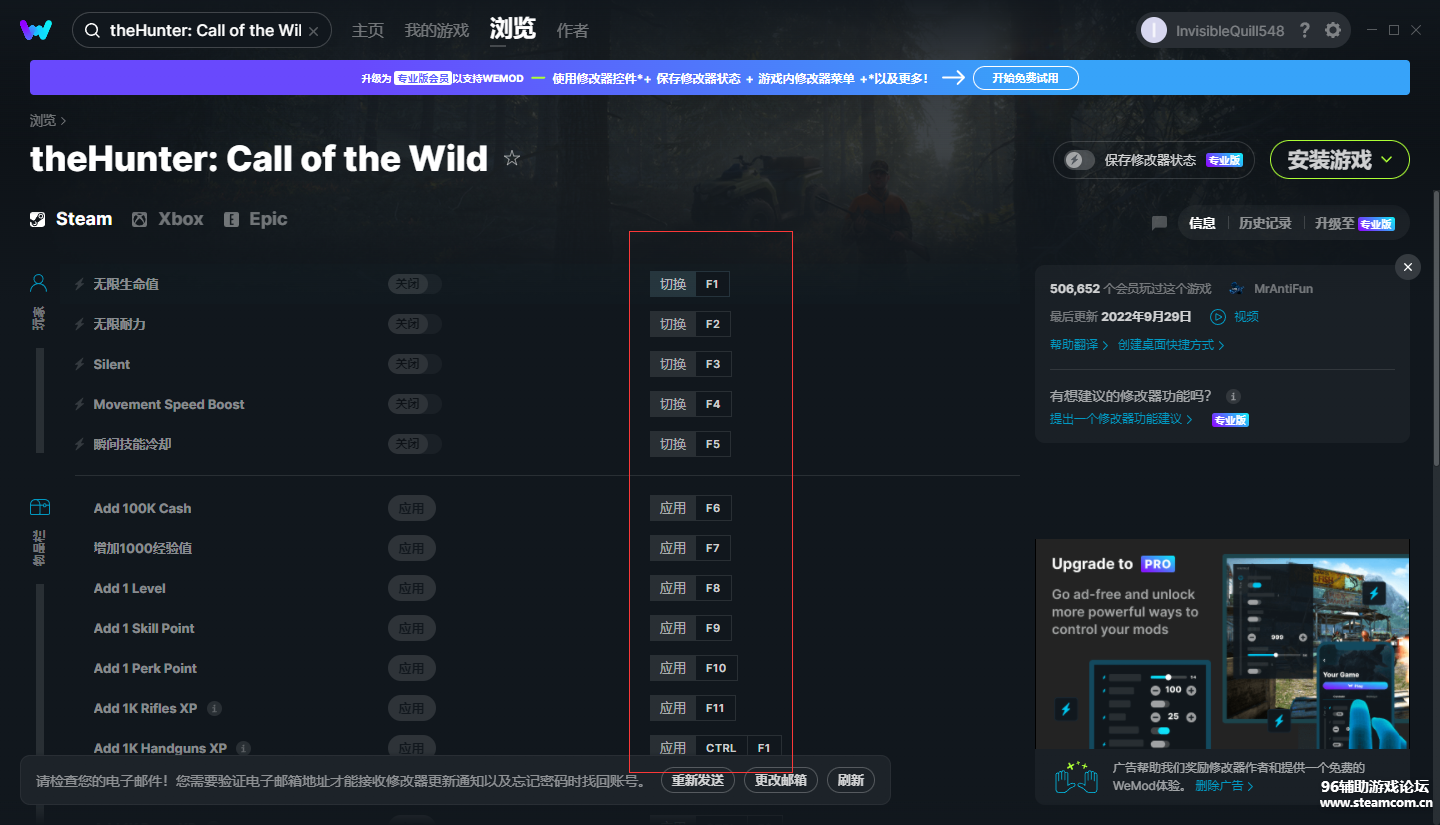Click 重新发送 to resend email
This screenshot has width=1440, height=825.
[x=697, y=780]
